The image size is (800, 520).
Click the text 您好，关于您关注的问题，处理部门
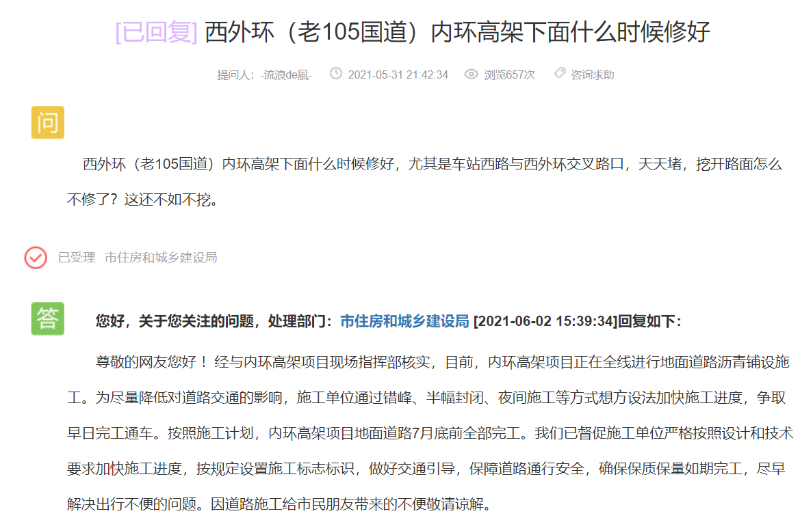point(211,321)
